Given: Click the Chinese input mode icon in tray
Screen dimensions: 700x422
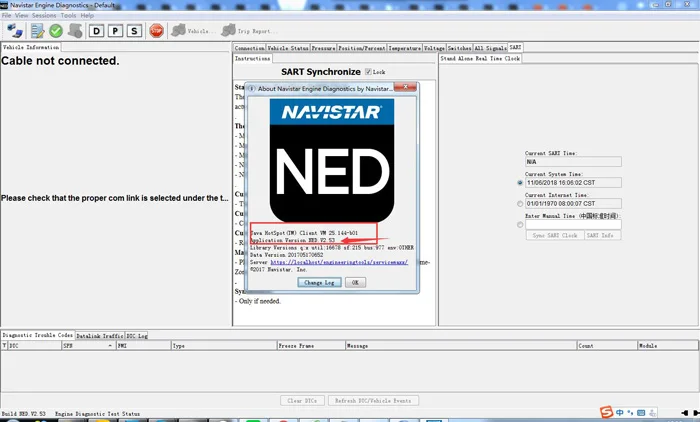Looking at the screenshot, I should 620,413.
